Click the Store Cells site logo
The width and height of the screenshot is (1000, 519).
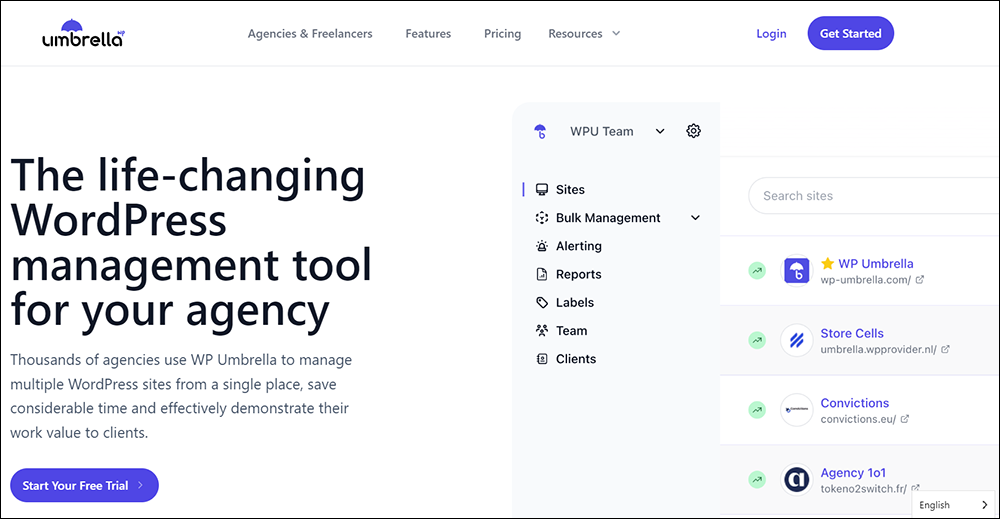click(797, 340)
